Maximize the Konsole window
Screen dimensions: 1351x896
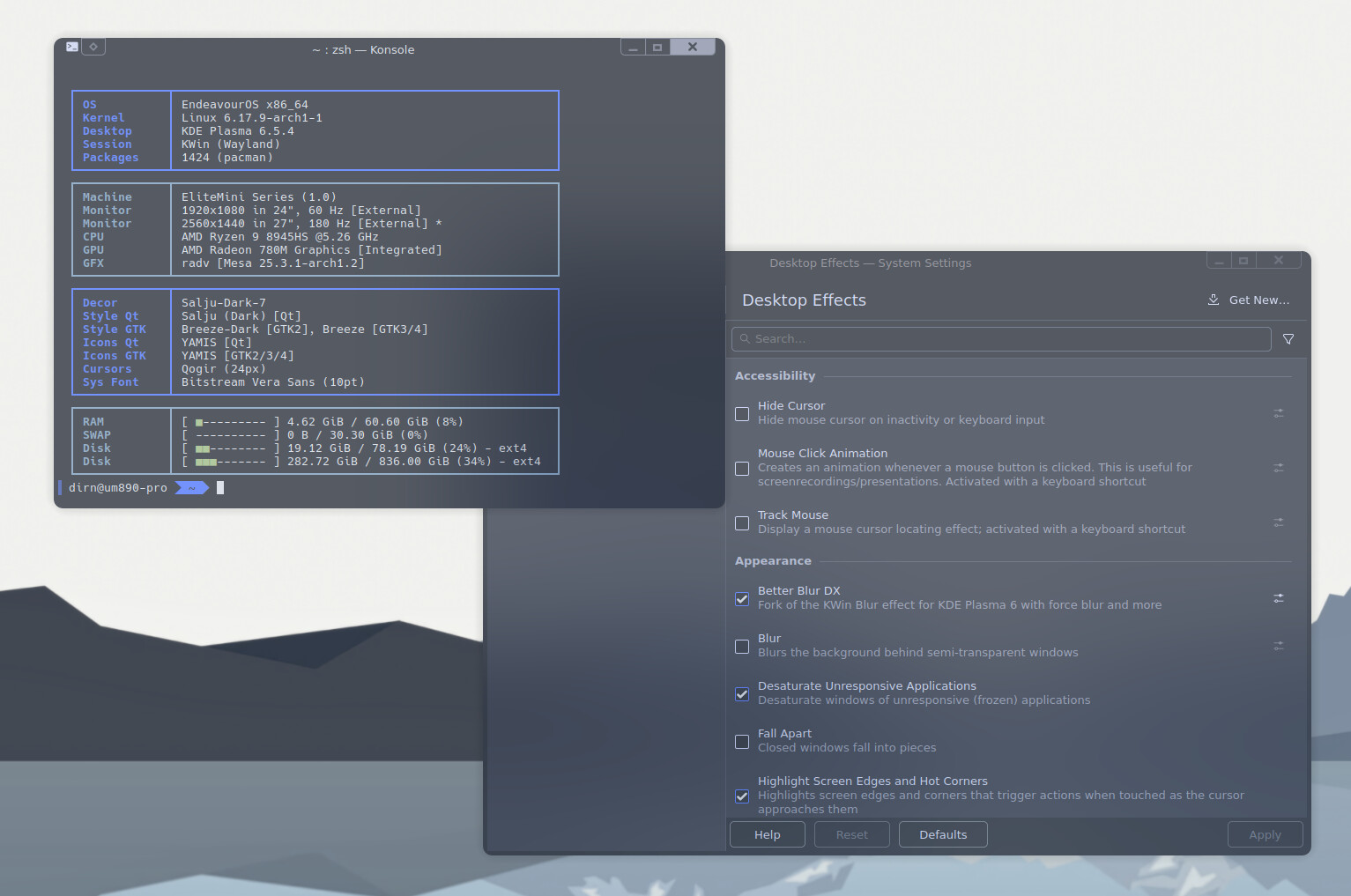pyautogui.click(x=657, y=48)
